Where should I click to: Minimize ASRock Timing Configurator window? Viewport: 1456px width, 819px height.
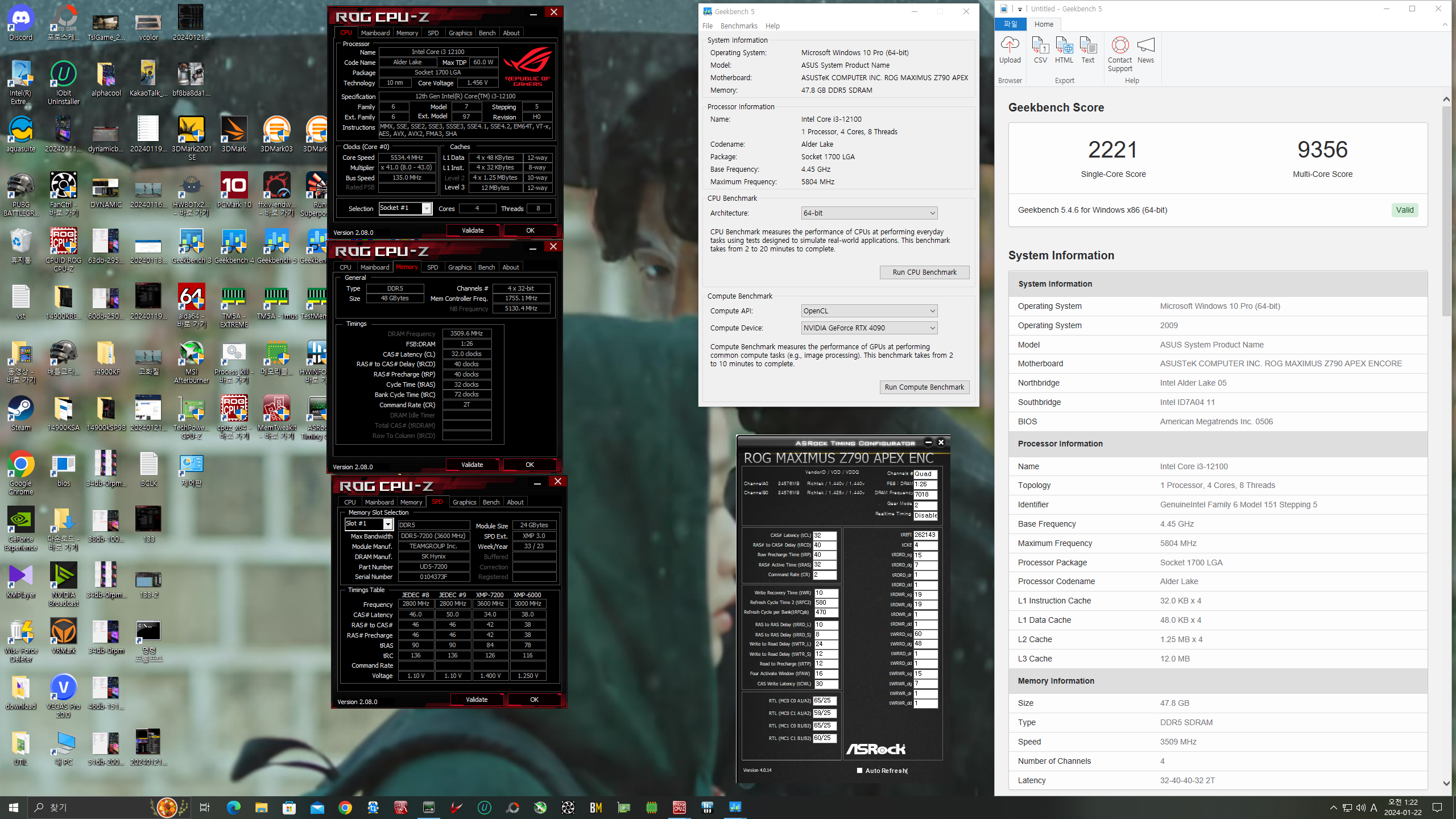coord(928,442)
